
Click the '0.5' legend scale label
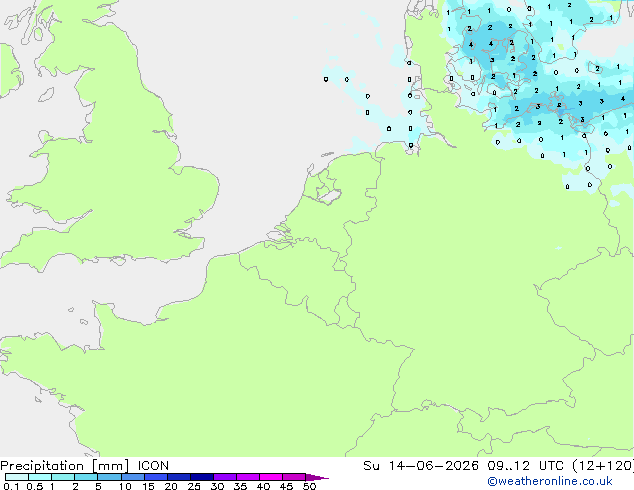35,486
